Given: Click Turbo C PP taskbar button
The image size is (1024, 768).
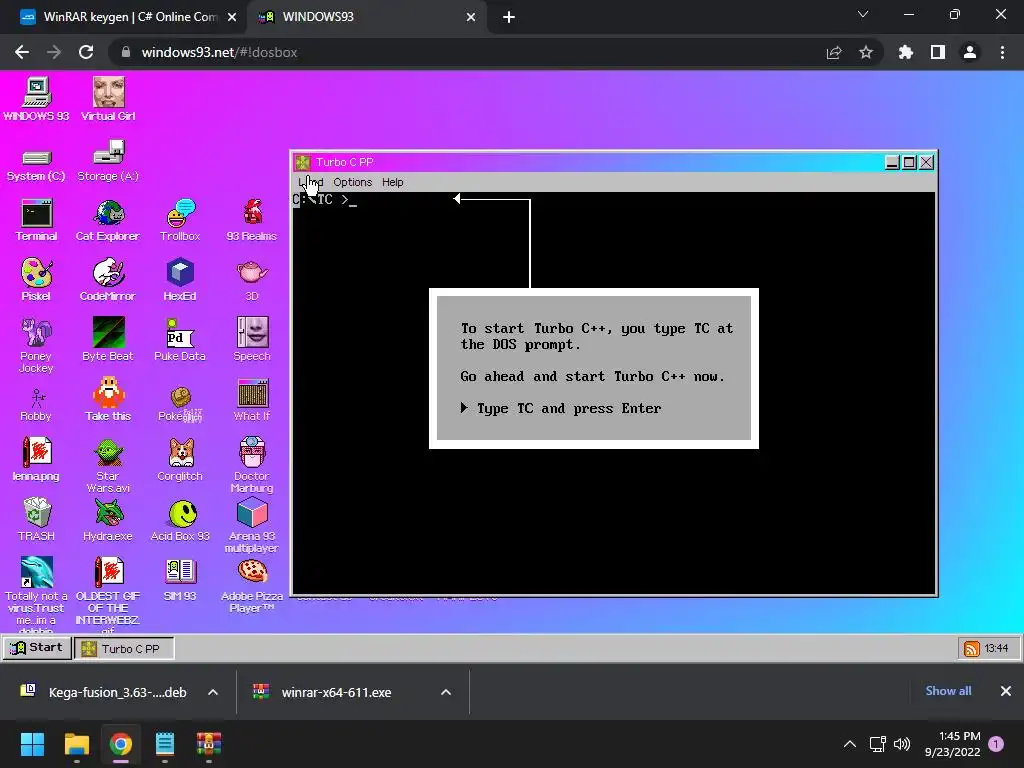Looking at the screenshot, I should (x=124, y=648).
